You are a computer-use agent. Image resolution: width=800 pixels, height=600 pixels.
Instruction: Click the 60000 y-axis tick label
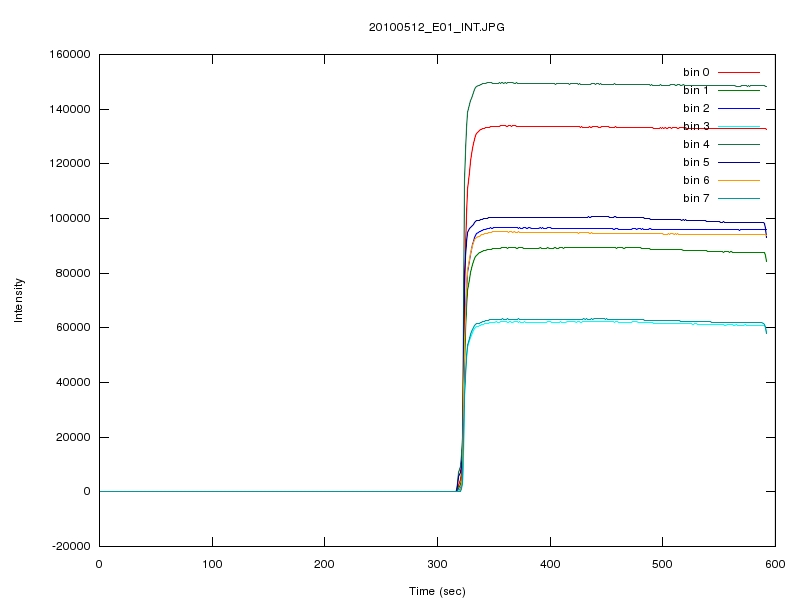tap(73, 328)
